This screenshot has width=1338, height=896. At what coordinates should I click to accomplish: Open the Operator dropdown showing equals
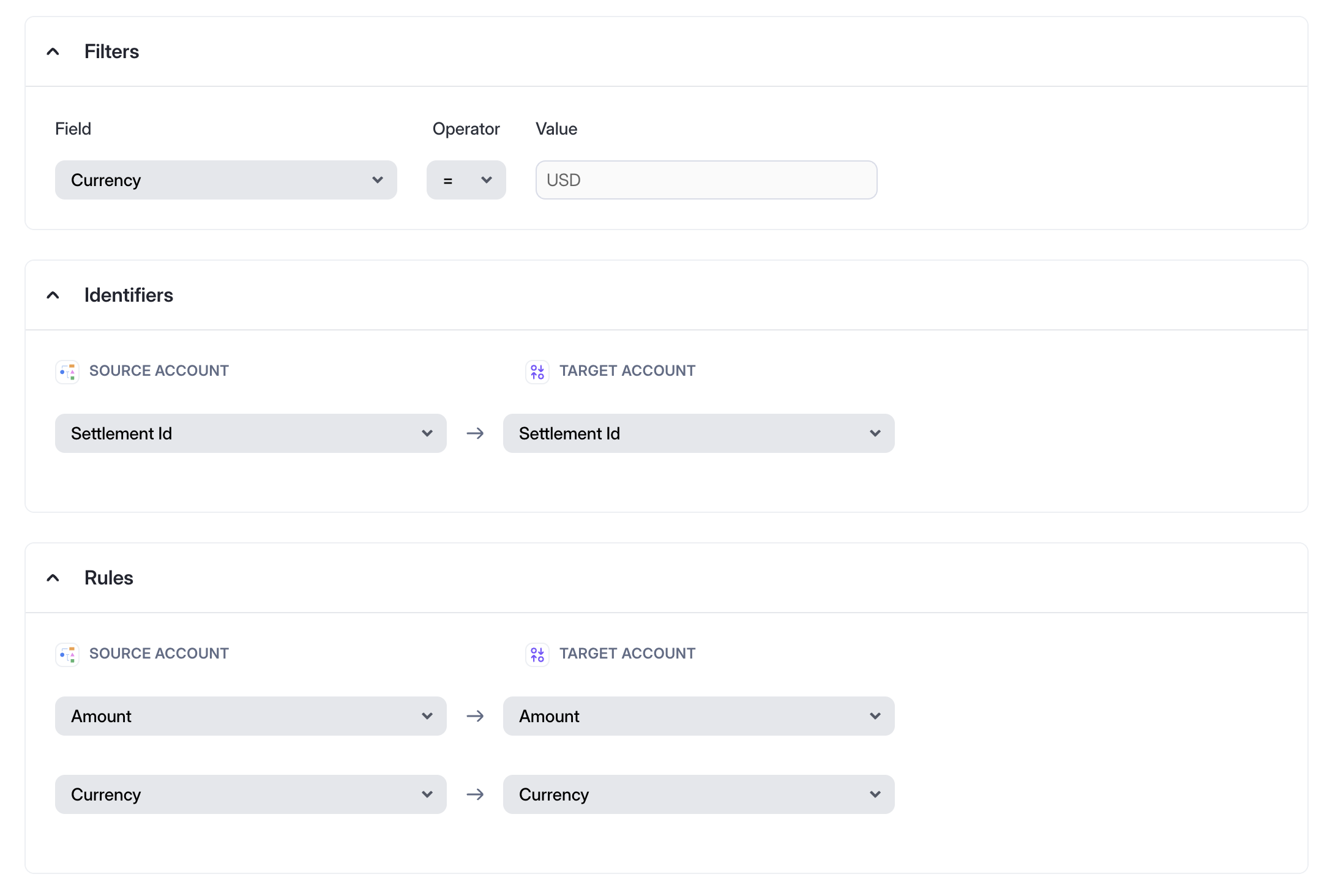[x=466, y=180]
